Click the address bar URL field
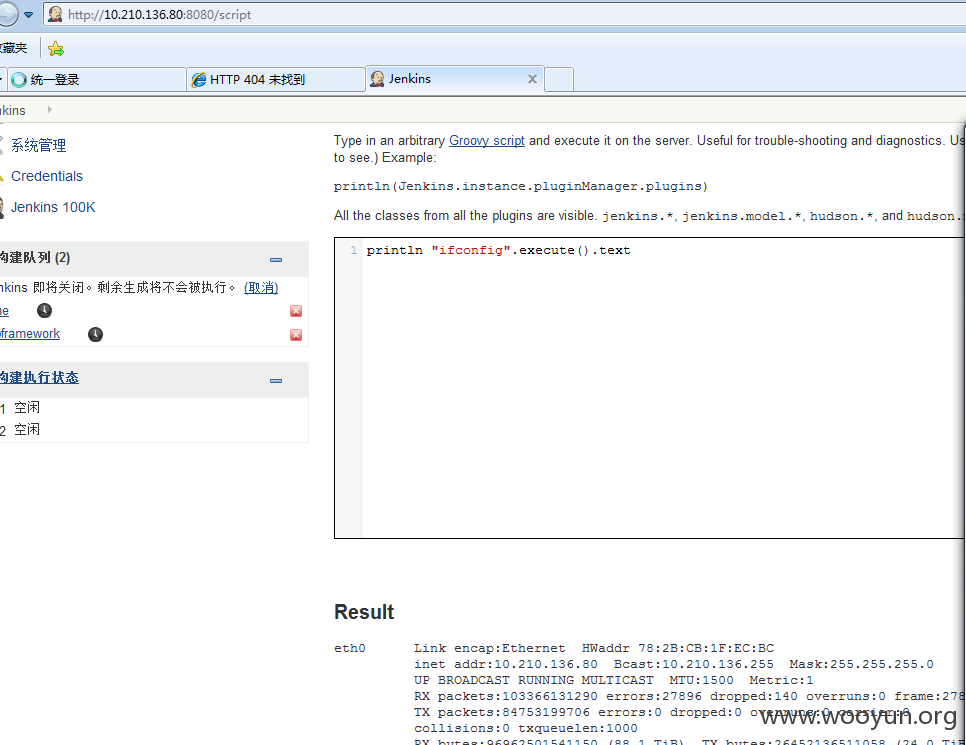The image size is (966, 745). (505, 14)
